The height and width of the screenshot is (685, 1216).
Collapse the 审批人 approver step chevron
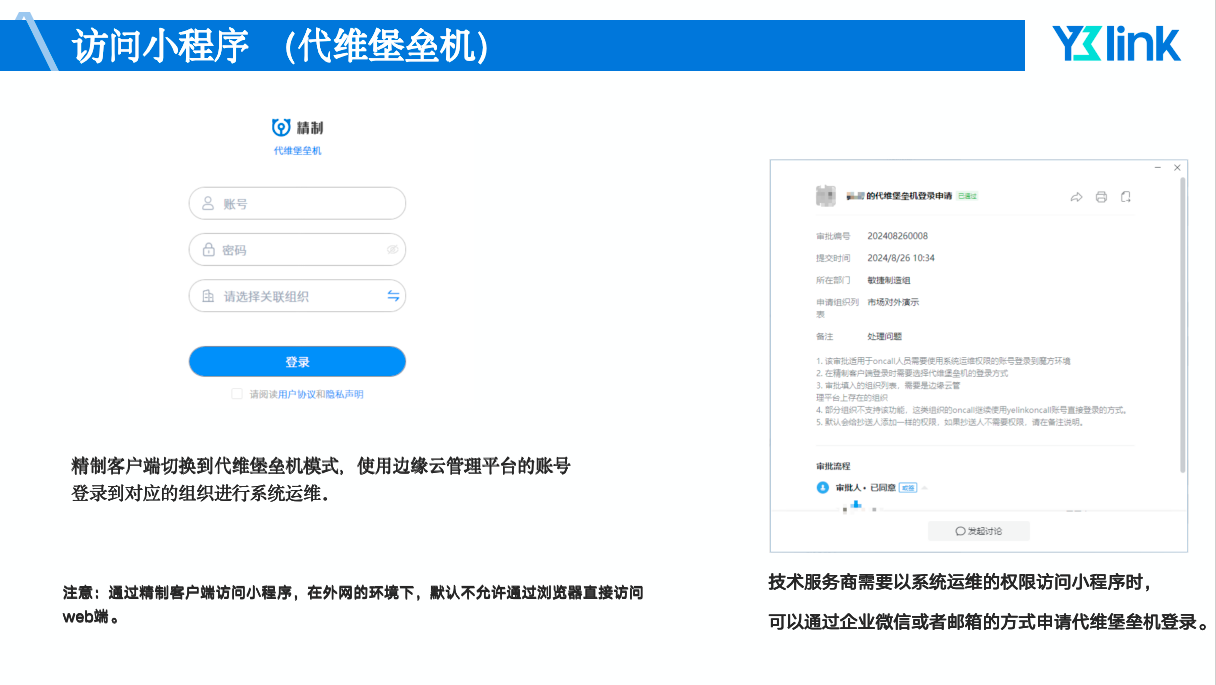click(x=925, y=488)
